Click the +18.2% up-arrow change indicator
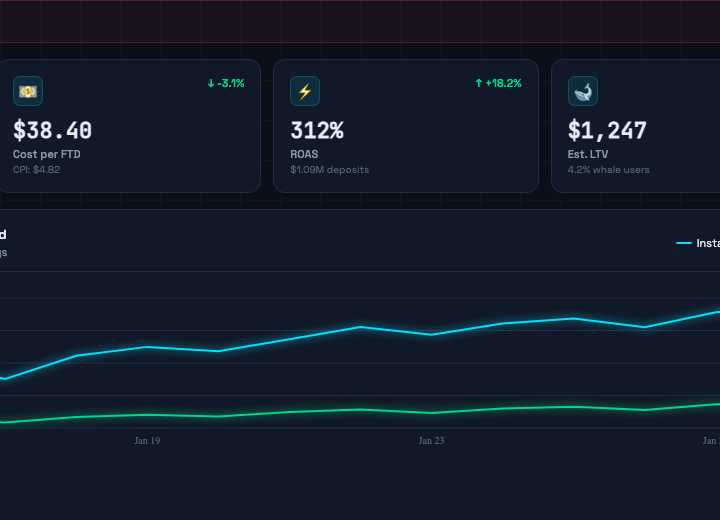 coord(498,83)
